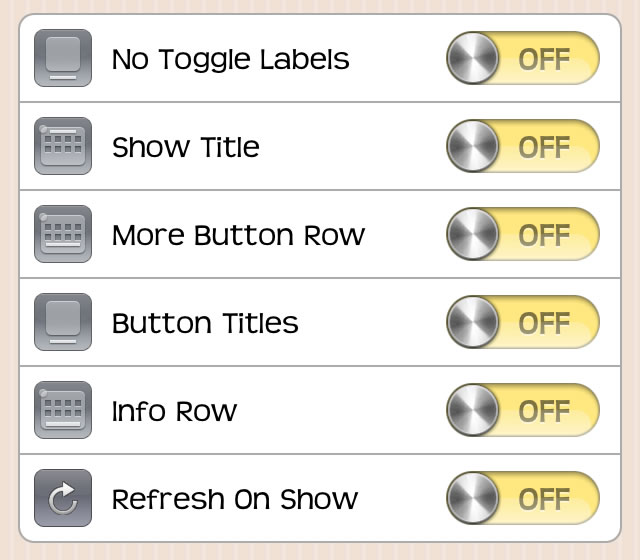Click the Info Row keyboard icon
Image resolution: width=640 pixels, height=560 pixels.
tap(63, 410)
